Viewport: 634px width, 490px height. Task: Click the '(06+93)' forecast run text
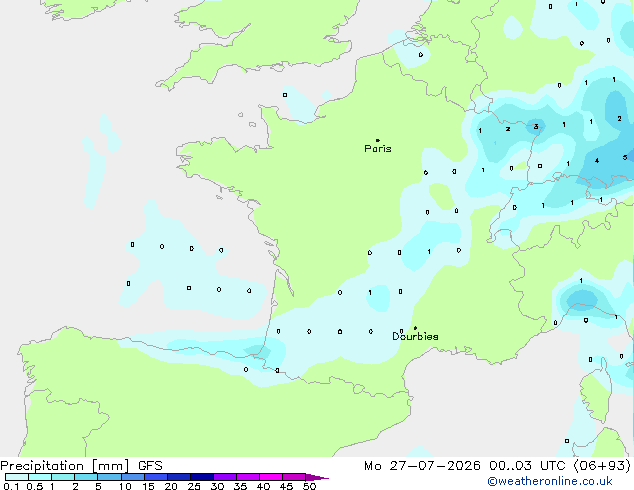602,466
